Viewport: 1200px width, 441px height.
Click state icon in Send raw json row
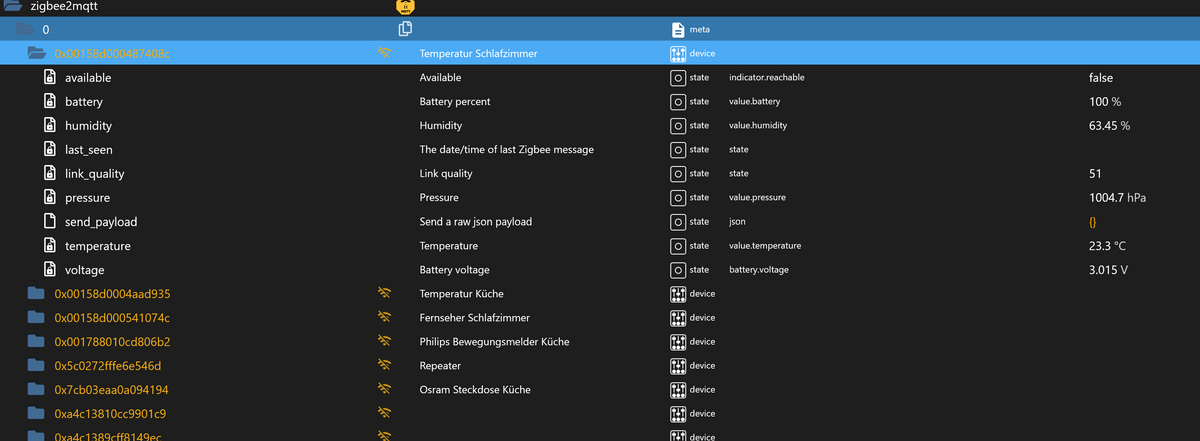pyautogui.click(x=678, y=221)
